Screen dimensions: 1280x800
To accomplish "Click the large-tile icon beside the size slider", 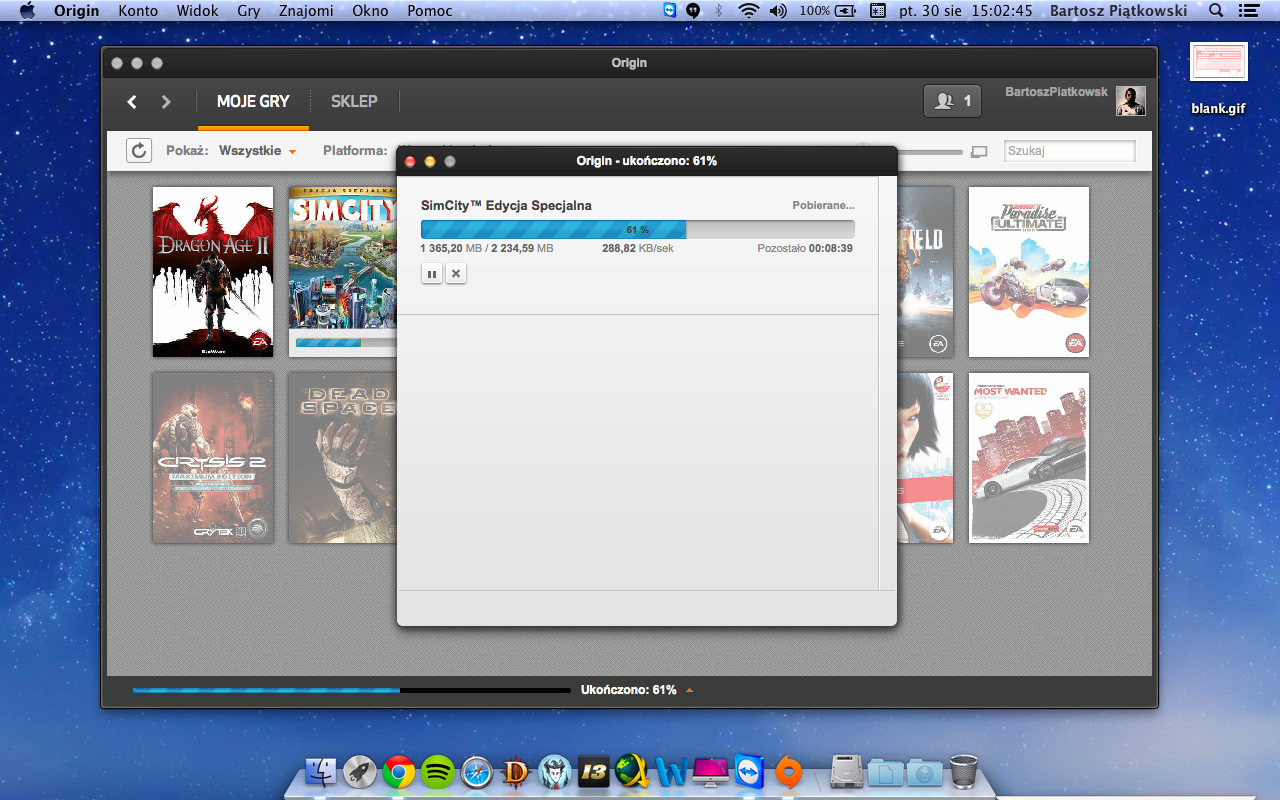I will tap(979, 152).
